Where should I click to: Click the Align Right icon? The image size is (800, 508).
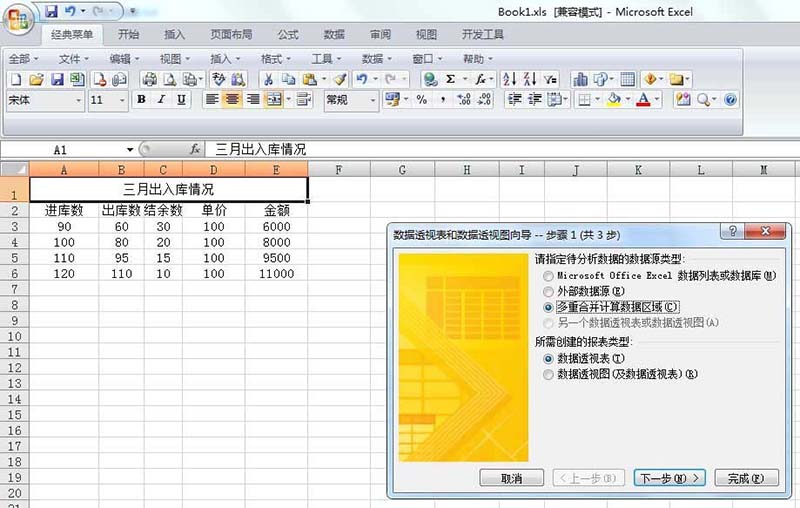click(x=253, y=99)
